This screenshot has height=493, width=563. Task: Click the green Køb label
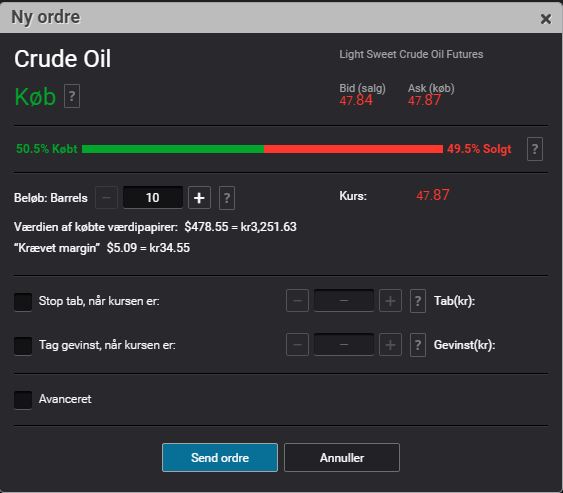[x=35, y=97]
